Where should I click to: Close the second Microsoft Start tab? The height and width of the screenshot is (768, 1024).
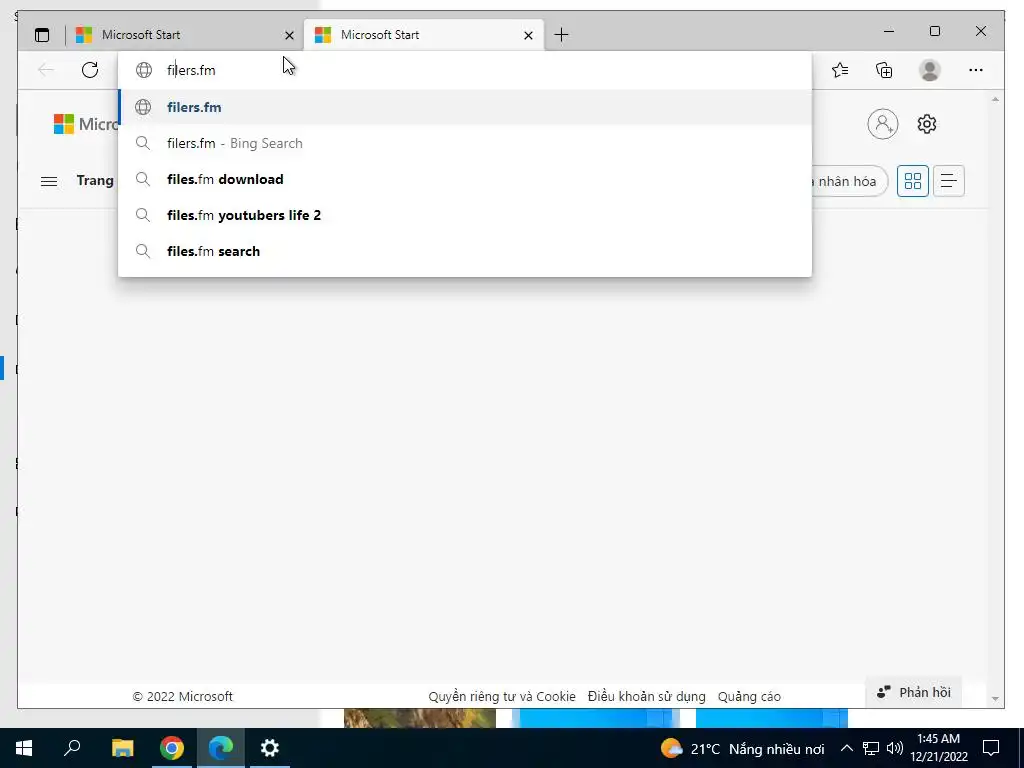click(528, 35)
